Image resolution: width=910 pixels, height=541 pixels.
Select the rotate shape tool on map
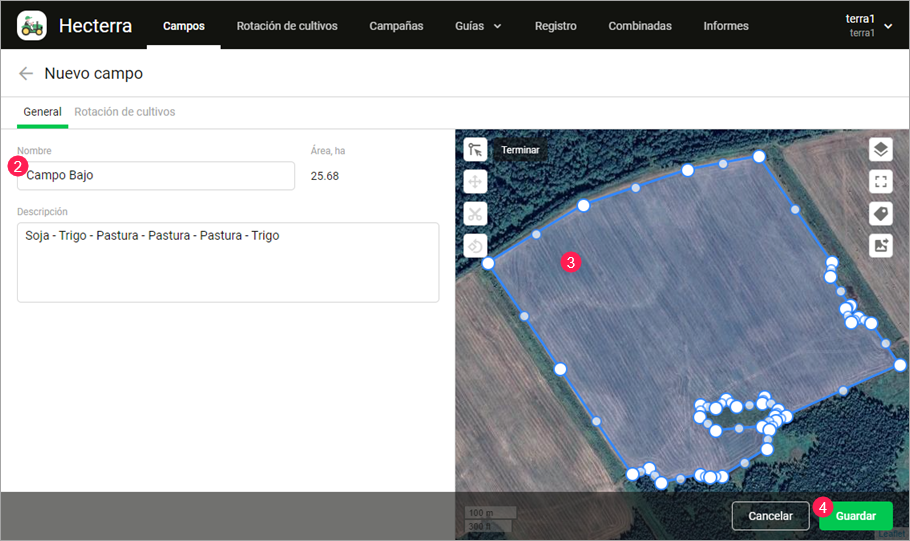[475, 246]
